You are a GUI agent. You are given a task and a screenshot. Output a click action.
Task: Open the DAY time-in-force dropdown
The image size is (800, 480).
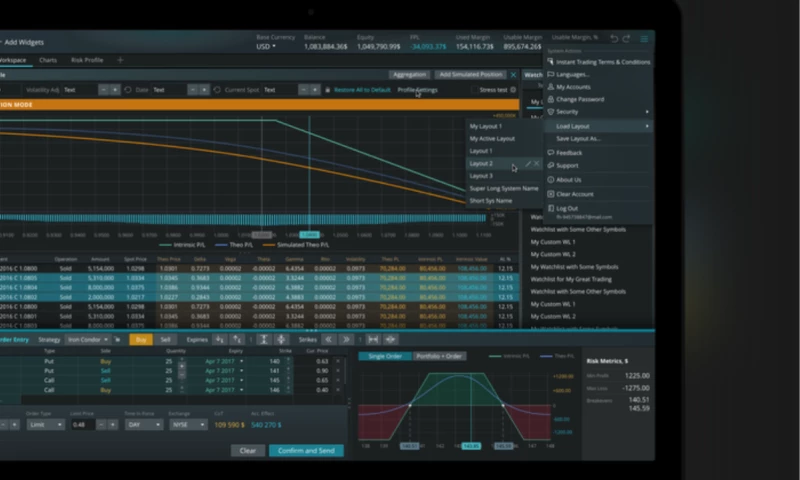coord(145,424)
